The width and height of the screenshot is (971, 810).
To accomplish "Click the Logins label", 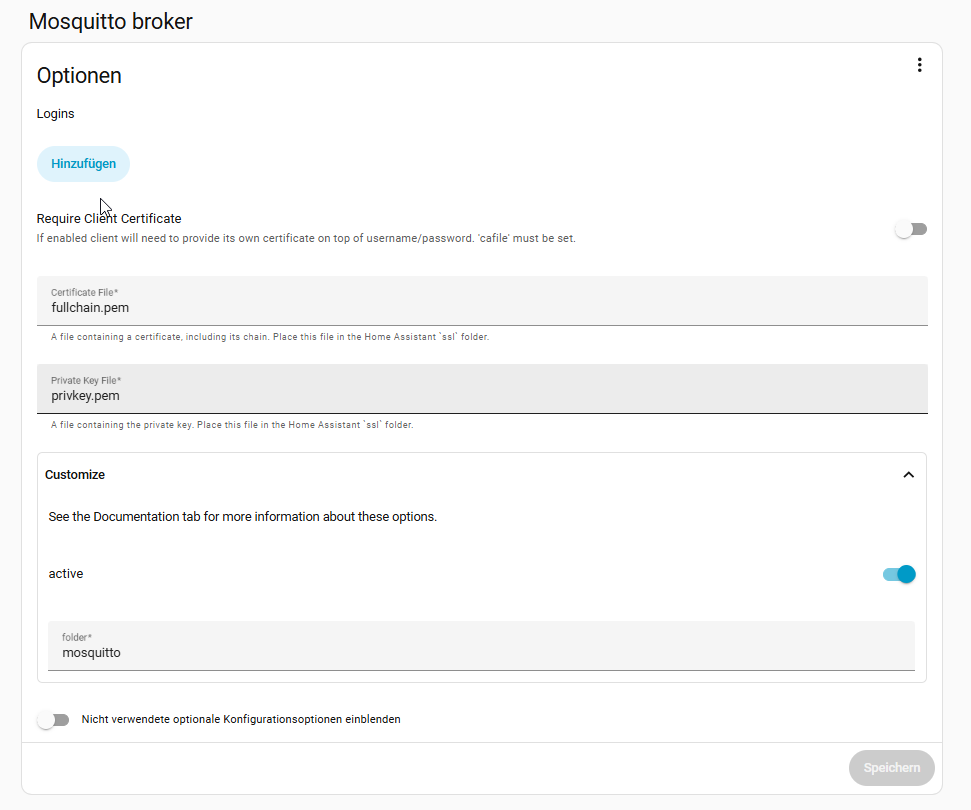I will [x=56, y=114].
